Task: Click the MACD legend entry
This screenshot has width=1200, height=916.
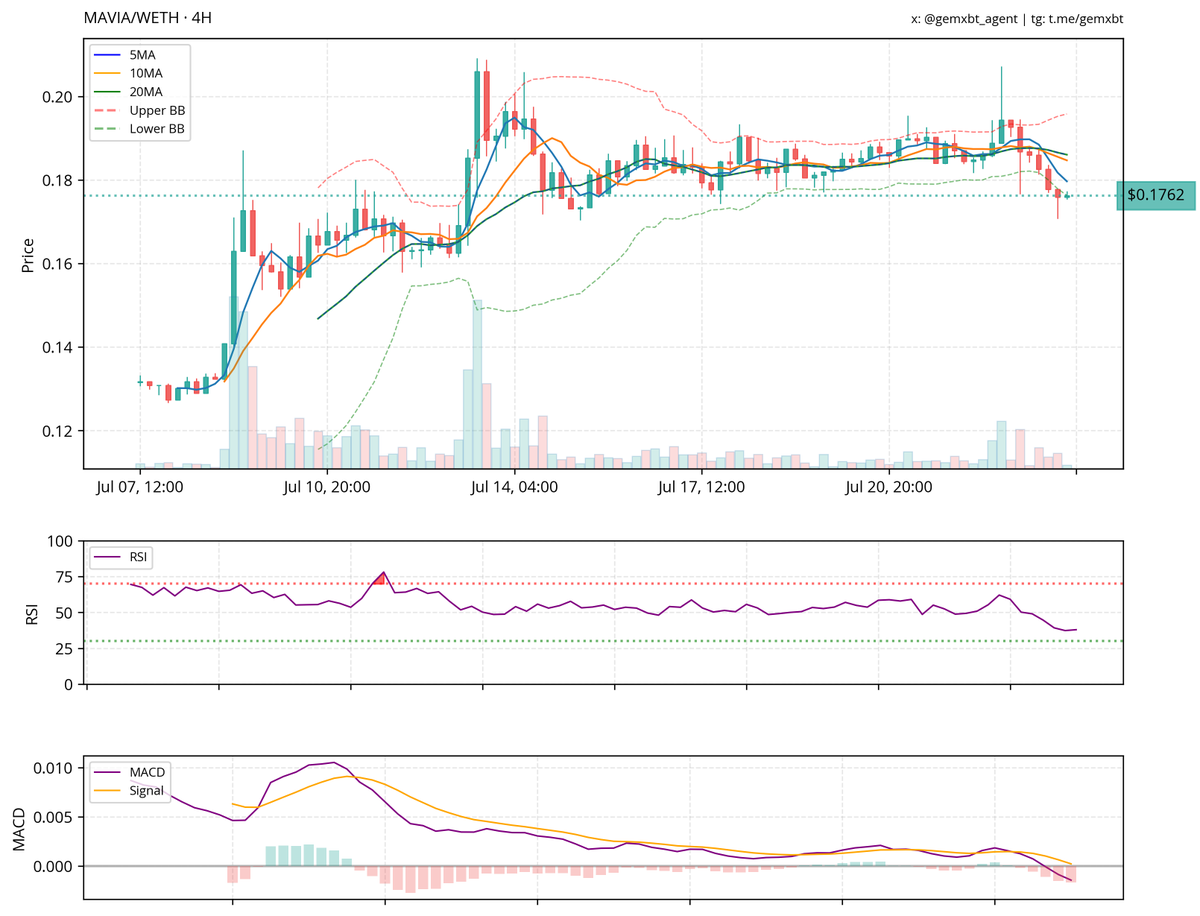Action: pos(129,772)
